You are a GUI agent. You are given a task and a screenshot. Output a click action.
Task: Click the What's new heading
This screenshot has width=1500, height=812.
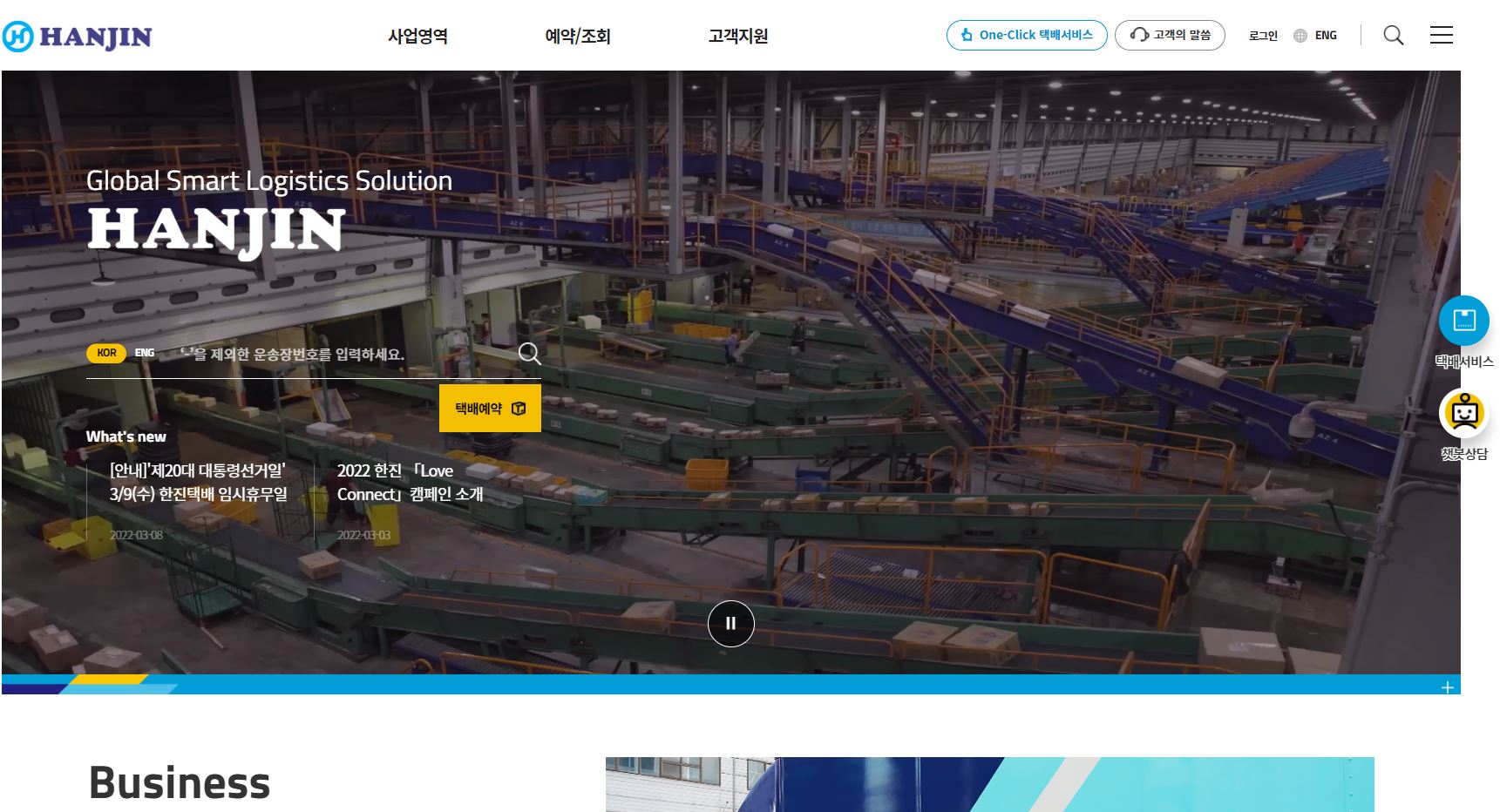coord(126,436)
